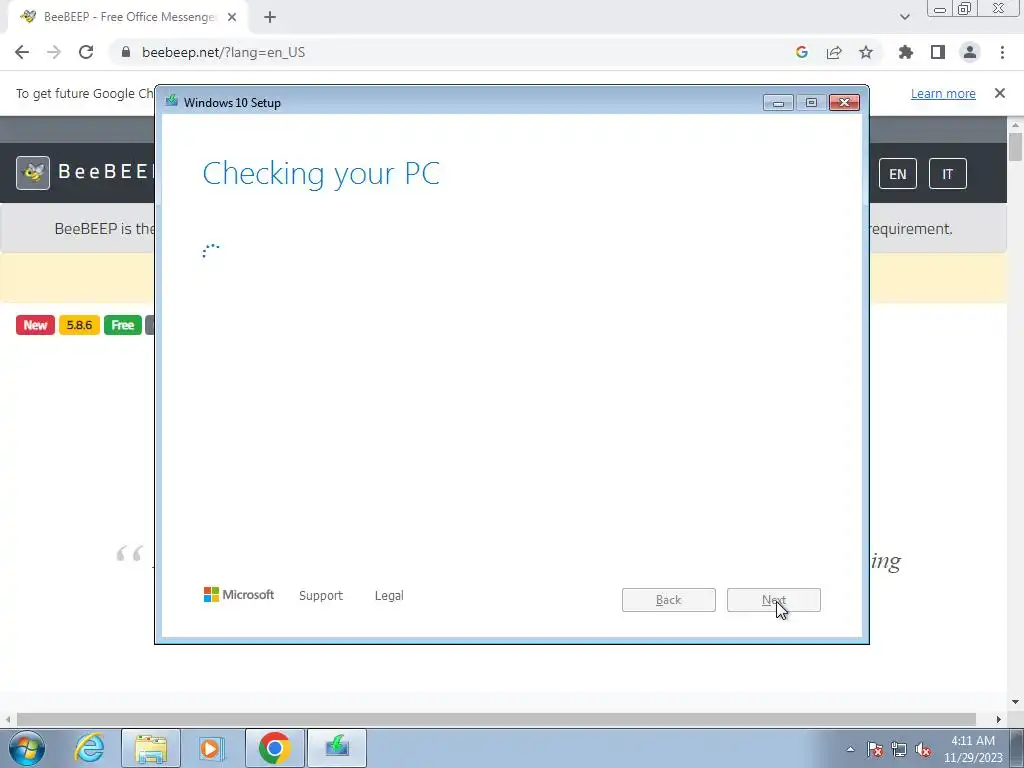Image resolution: width=1024 pixels, height=768 pixels.
Task: Reload the BeeBEEP page
Action: (86, 52)
